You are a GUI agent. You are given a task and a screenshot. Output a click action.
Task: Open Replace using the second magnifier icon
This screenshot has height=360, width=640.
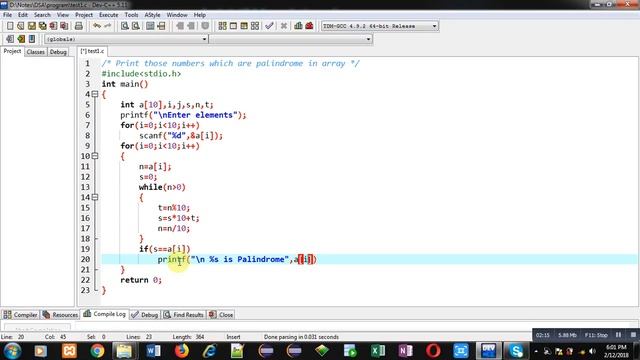click(136, 26)
